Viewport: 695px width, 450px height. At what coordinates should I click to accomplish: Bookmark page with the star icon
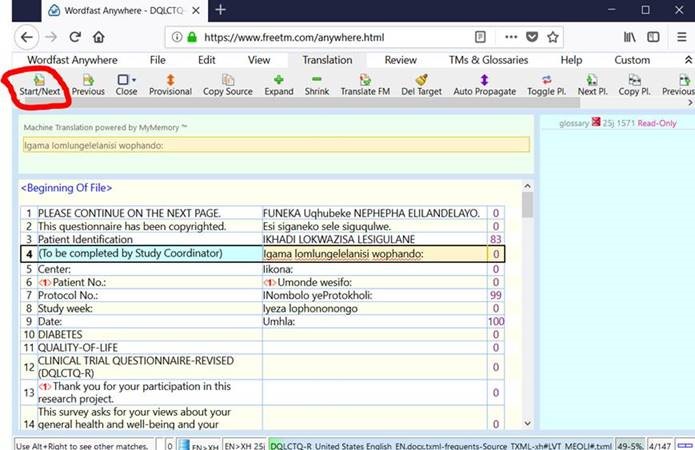(x=553, y=37)
